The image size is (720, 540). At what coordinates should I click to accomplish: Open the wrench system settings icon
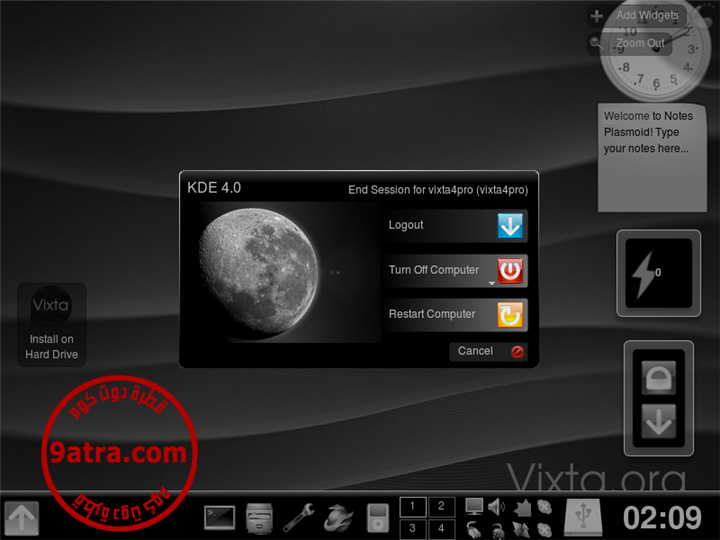(298, 518)
